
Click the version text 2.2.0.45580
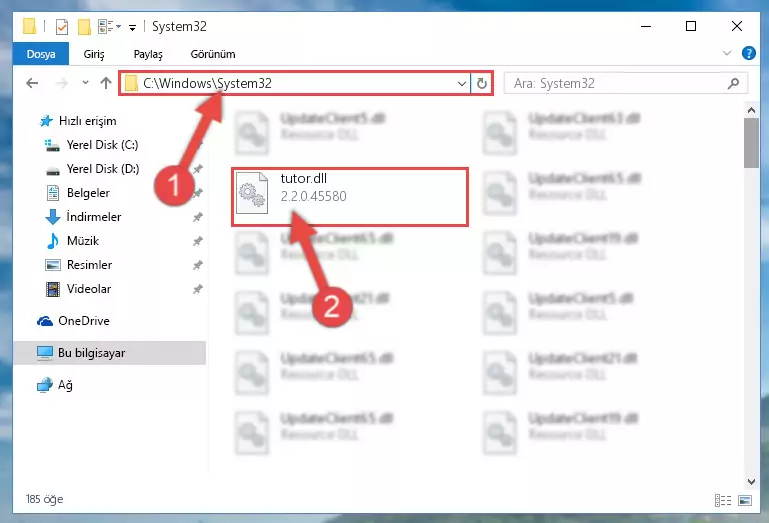(313, 196)
